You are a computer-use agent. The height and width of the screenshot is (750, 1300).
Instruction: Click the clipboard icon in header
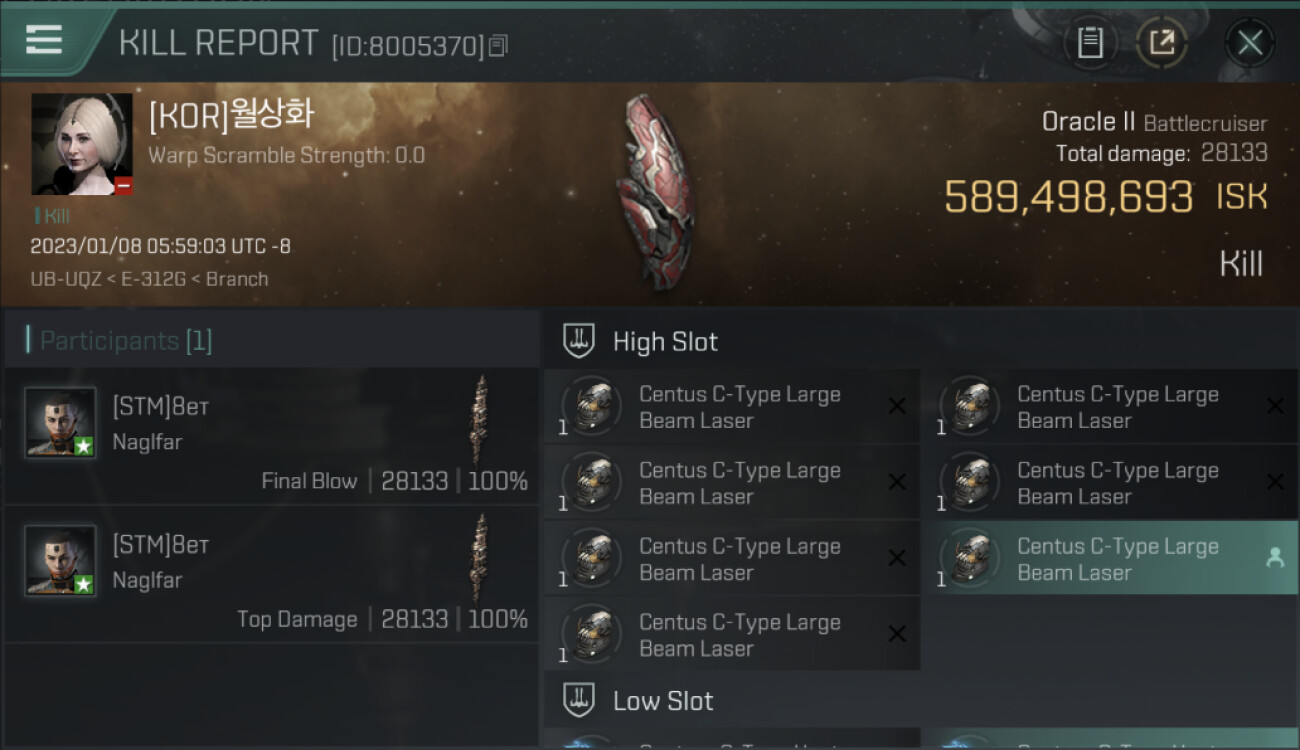(x=1090, y=43)
